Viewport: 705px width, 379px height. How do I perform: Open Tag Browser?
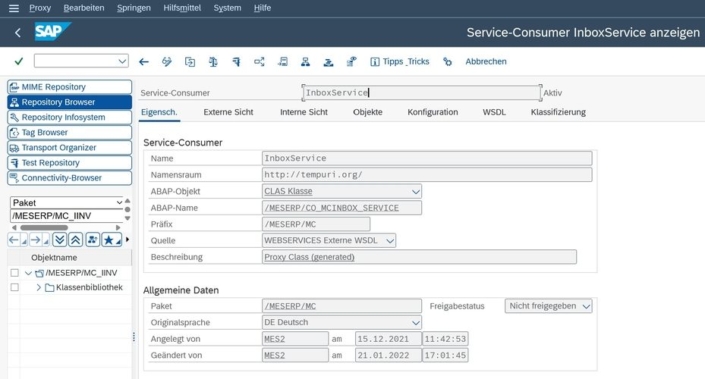click(70, 133)
